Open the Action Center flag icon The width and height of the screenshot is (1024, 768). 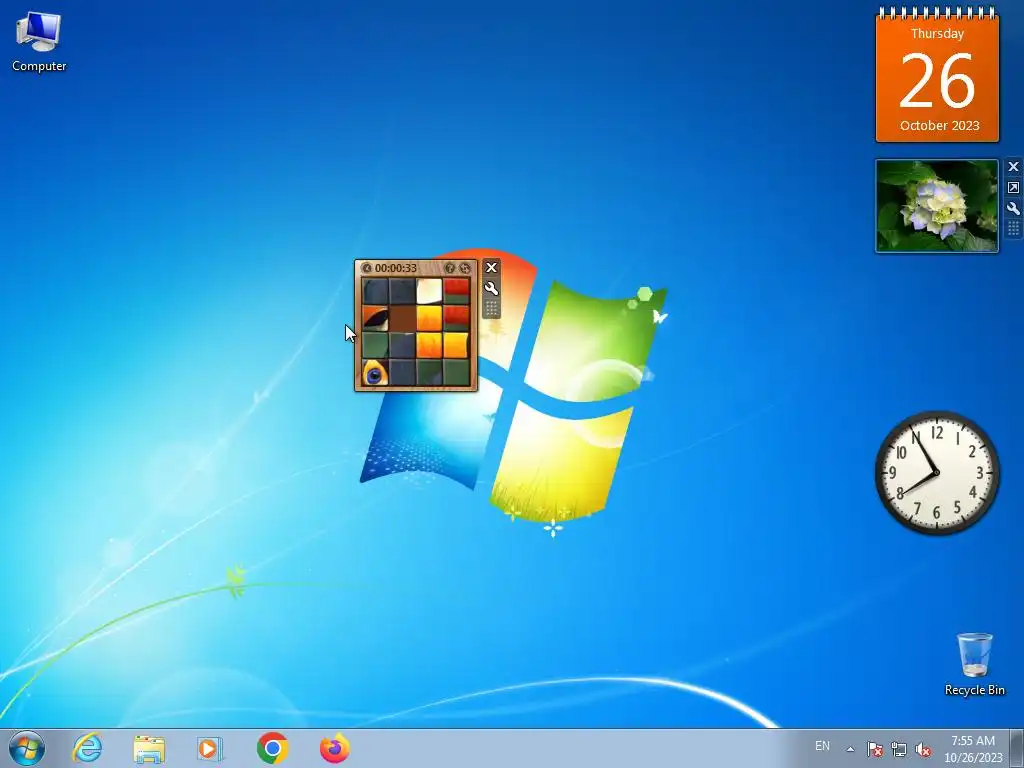pyautogui.click(x=874, y=749)
